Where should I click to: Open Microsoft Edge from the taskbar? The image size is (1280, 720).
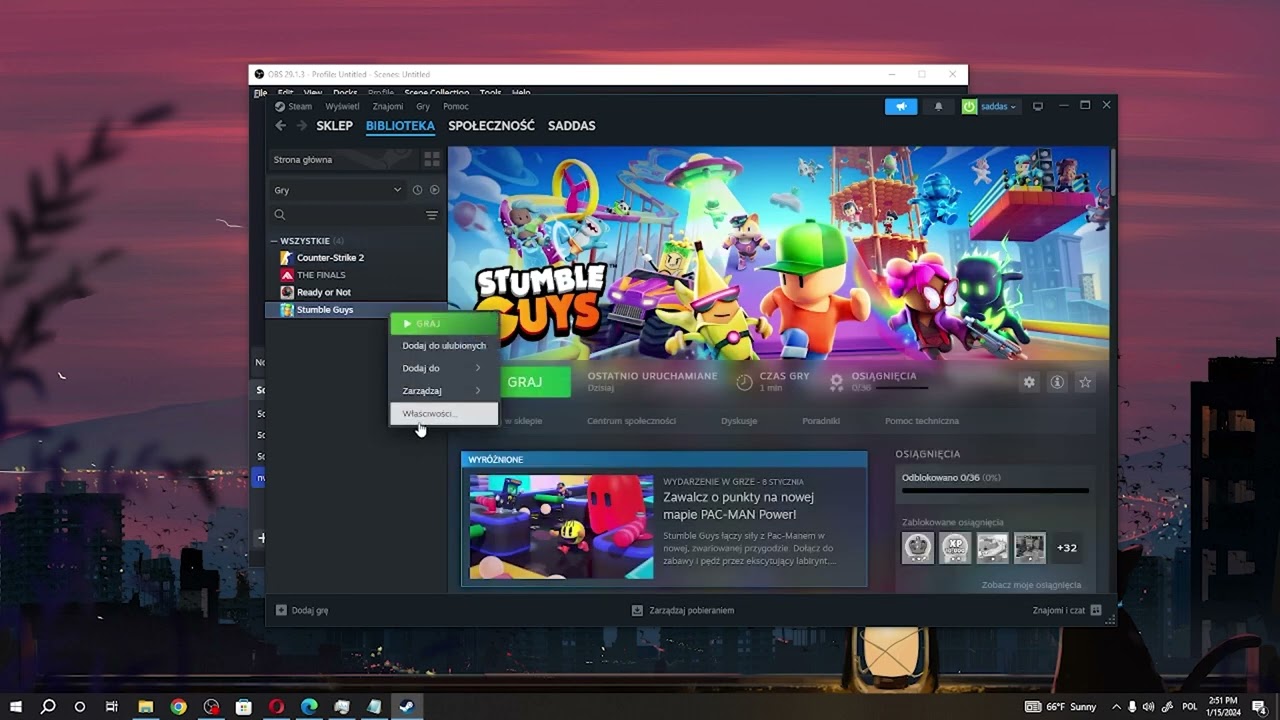pos(309,706)
